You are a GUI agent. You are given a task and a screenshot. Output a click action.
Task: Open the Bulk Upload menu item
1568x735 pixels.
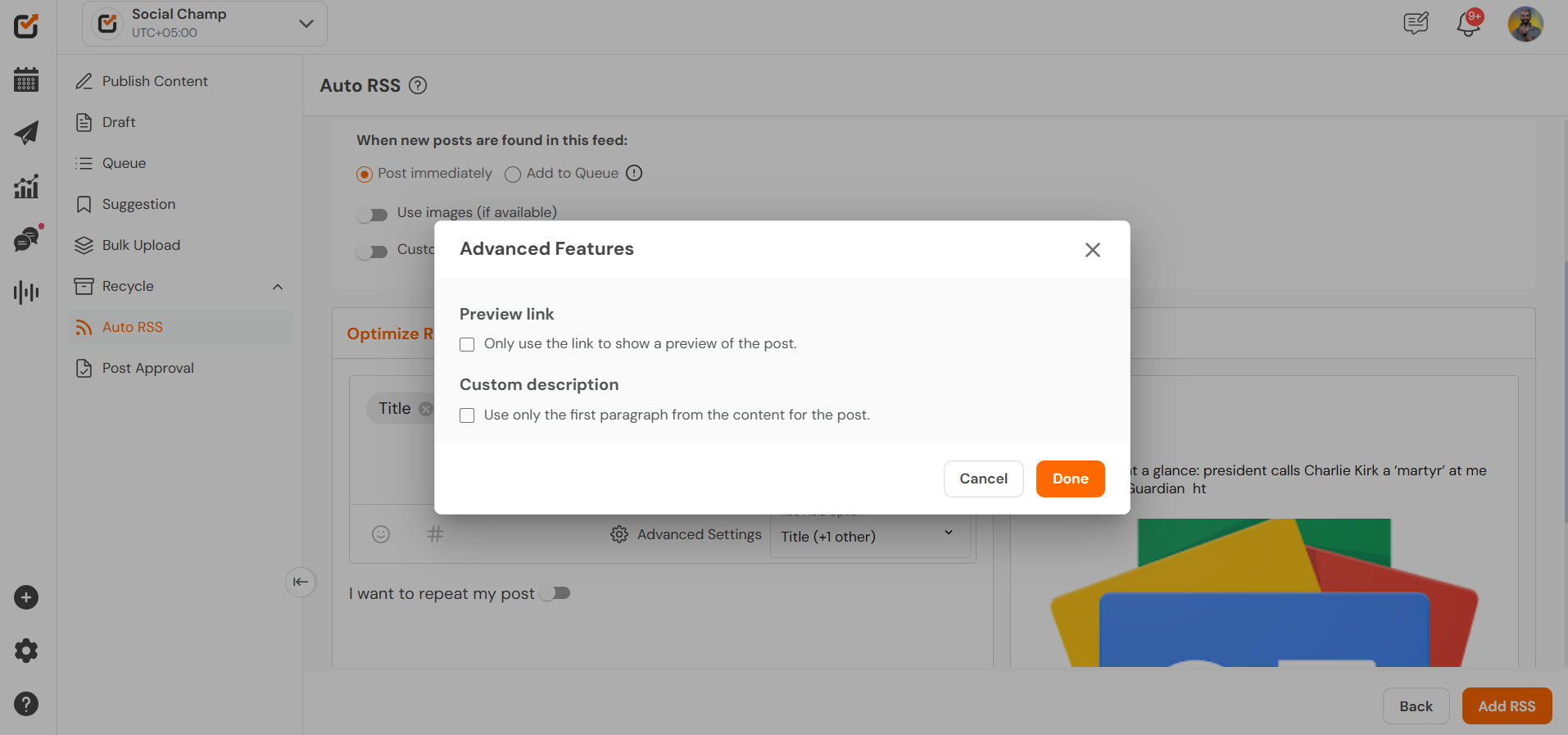(141, 245)
